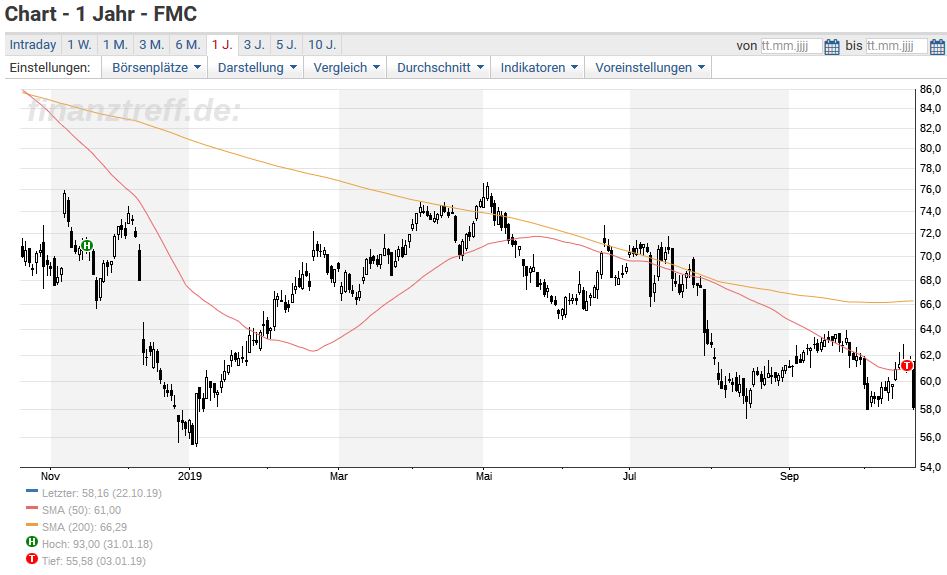Select the 5 J. time range

[x=286, y=45]
